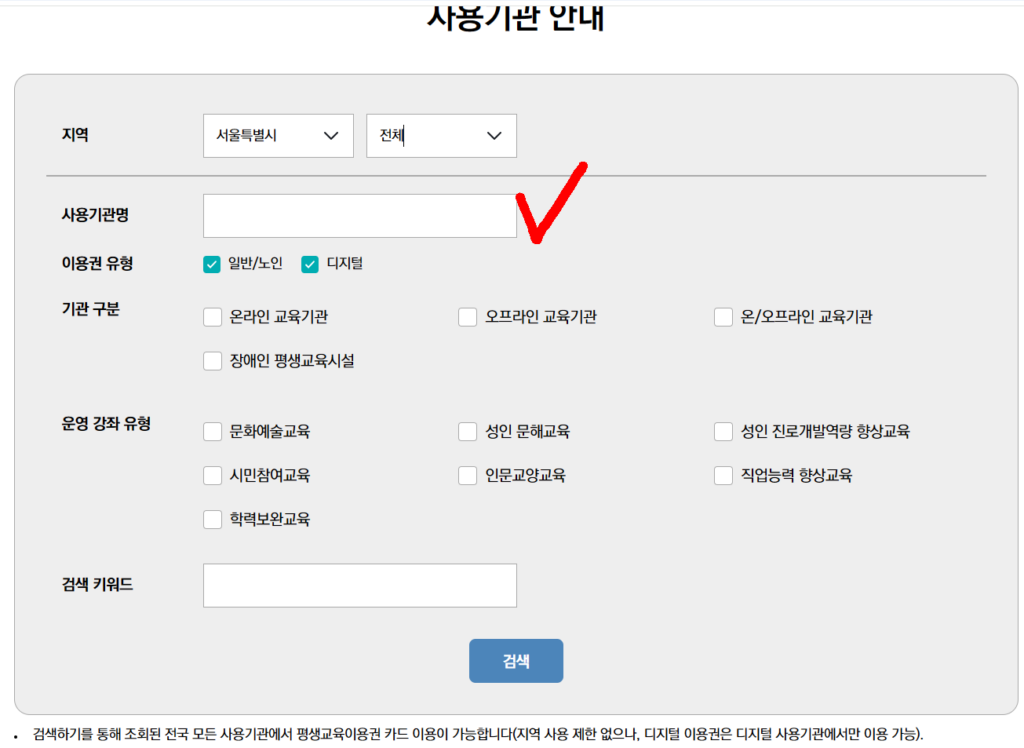1024x748 pixels.
Task: Click the 사용기관명 text input field
Action: pyautogui.click(x=359, y=216)
